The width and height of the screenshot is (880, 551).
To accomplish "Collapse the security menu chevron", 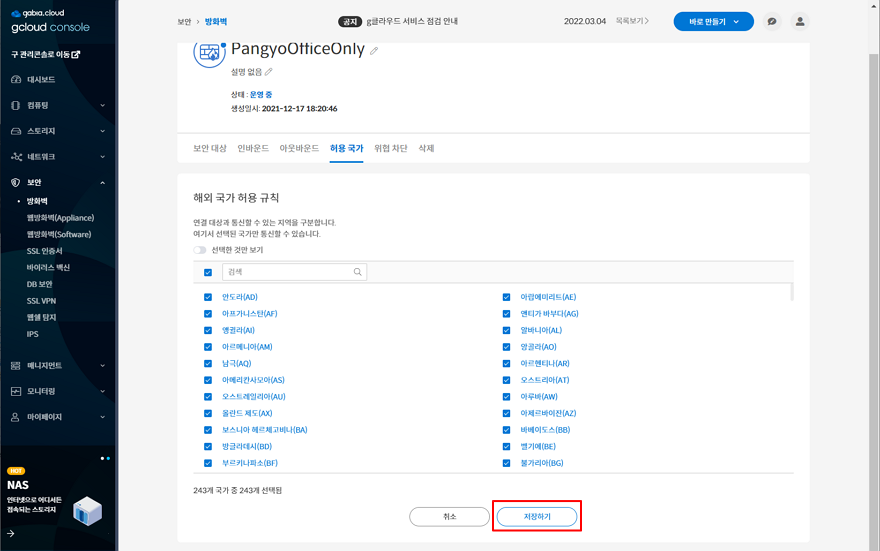I will click(103, 182).
